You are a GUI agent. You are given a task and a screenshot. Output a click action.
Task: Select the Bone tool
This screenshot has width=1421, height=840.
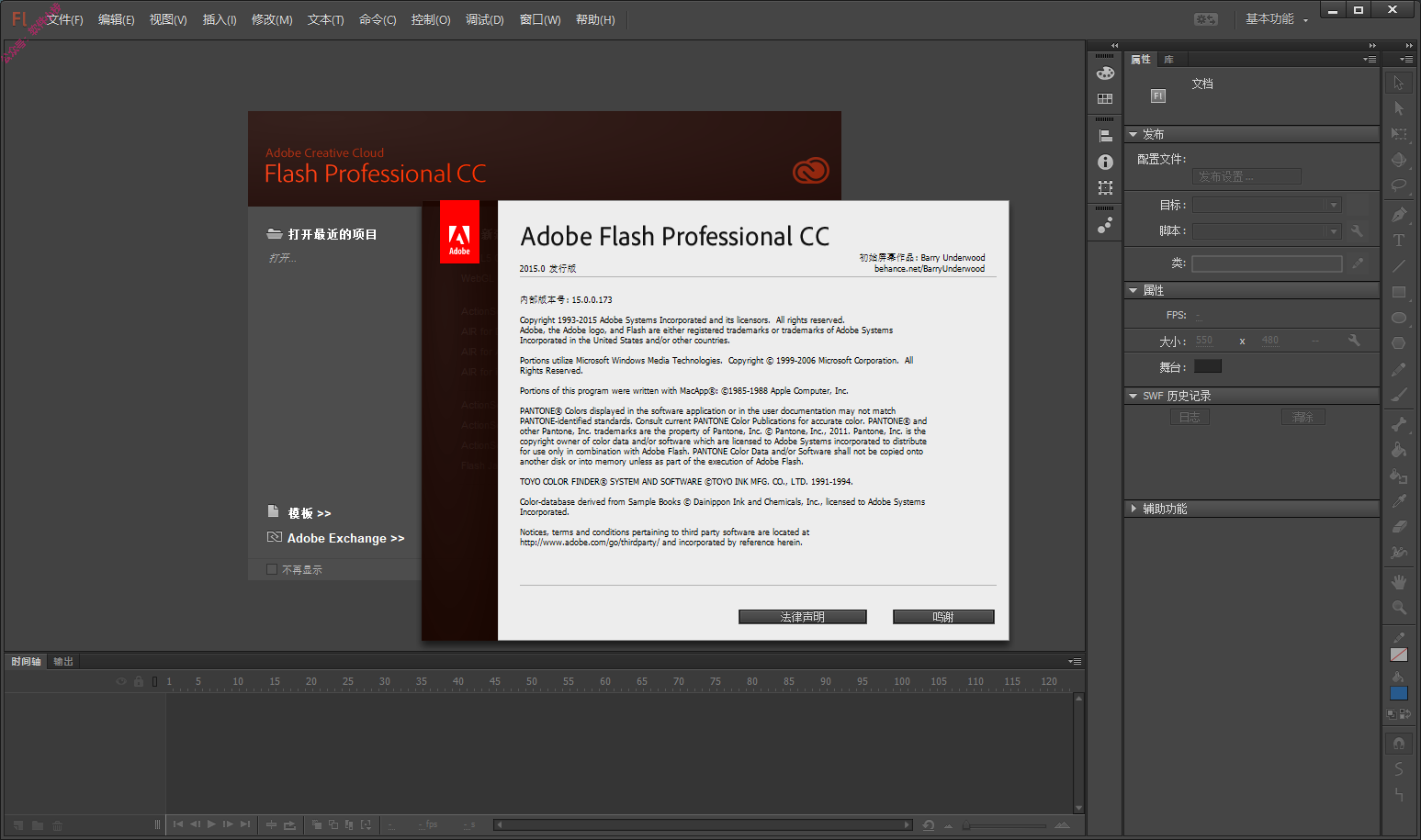click(1398, 424)
